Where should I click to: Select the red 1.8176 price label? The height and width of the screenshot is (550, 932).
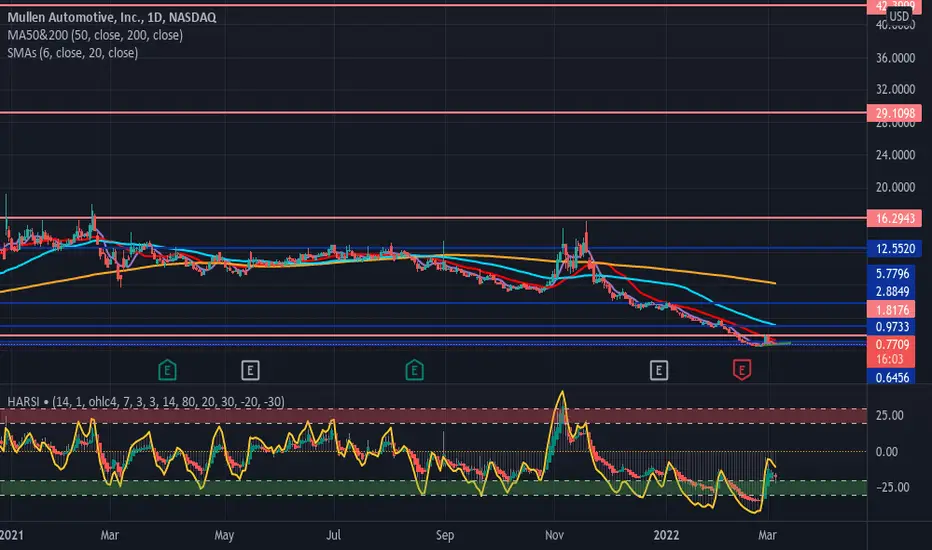pyautogui.click(x=892, y=310)
